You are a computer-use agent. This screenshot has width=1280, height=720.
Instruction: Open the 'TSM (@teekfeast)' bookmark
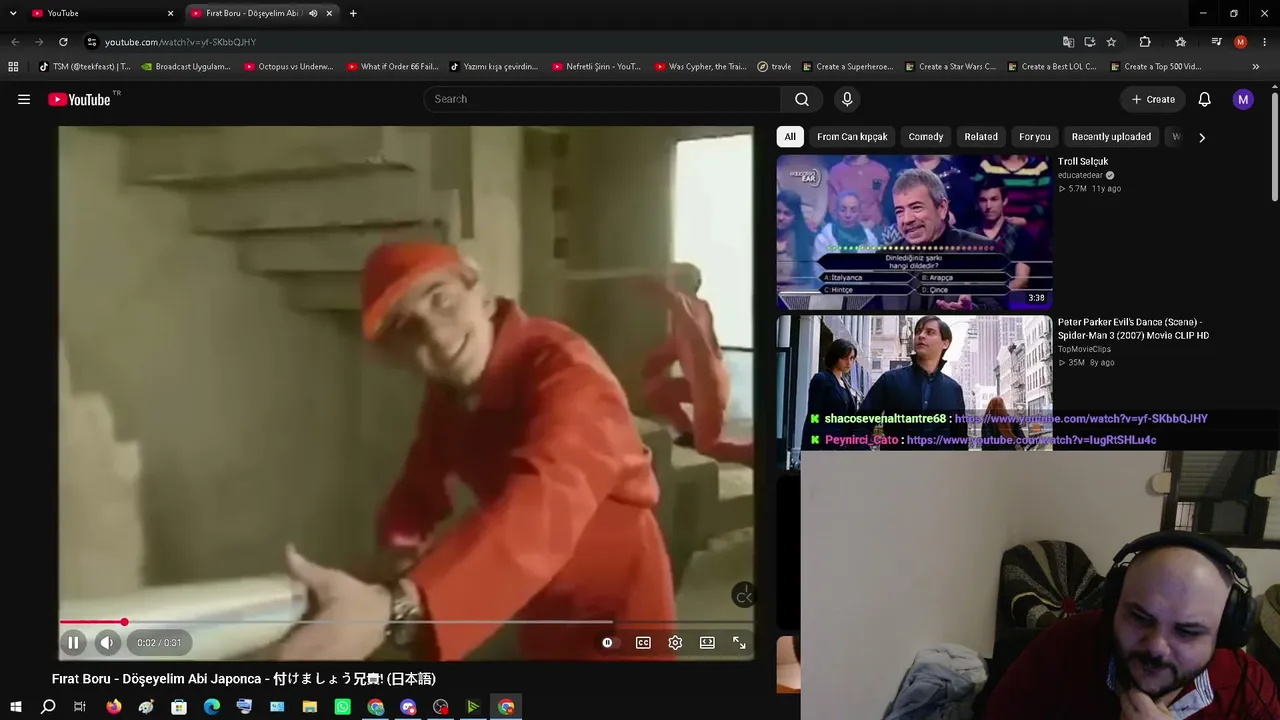[x=85, y=67]
